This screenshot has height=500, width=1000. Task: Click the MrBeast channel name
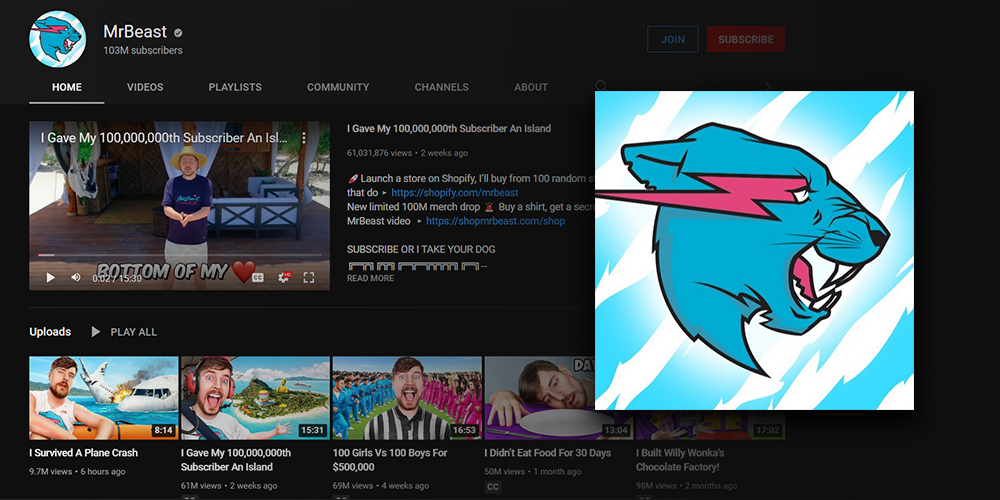[x=135, y=31]
